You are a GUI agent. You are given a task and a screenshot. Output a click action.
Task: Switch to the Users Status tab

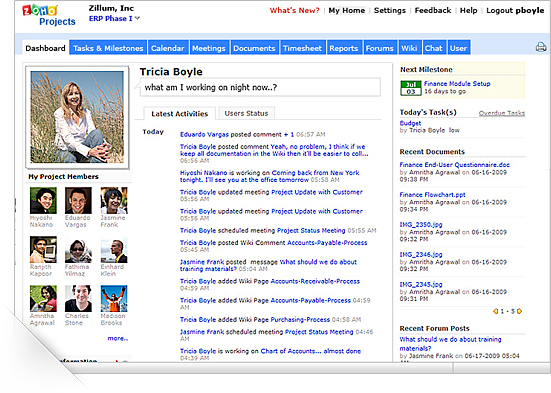point(246,113)
